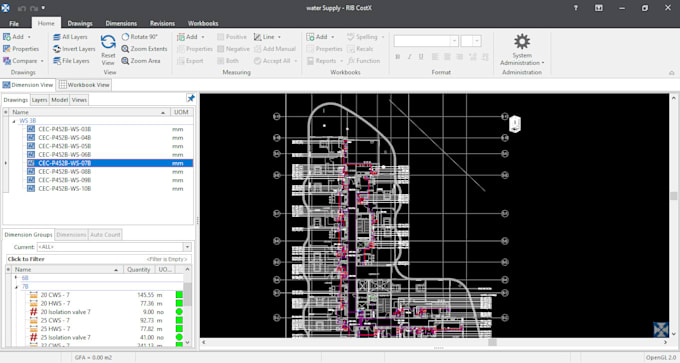Click the Compare drawings tool
Image resolution: width=680 pixels, height=363 pixels.
[20, 61]
